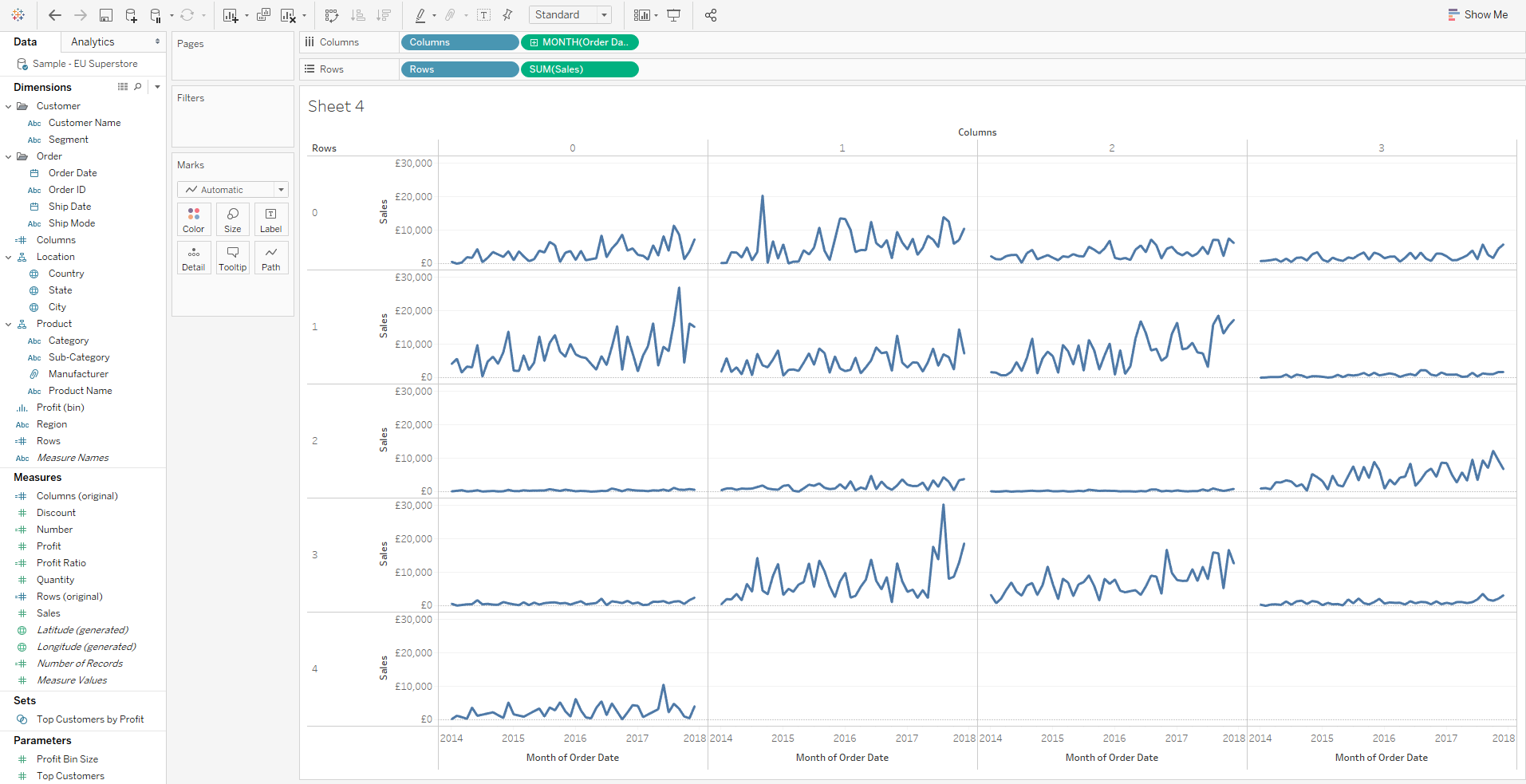This screenshot has width=1526, height=784.
Task: Click the New Data Source icon
Action: [x=131, y=15]
